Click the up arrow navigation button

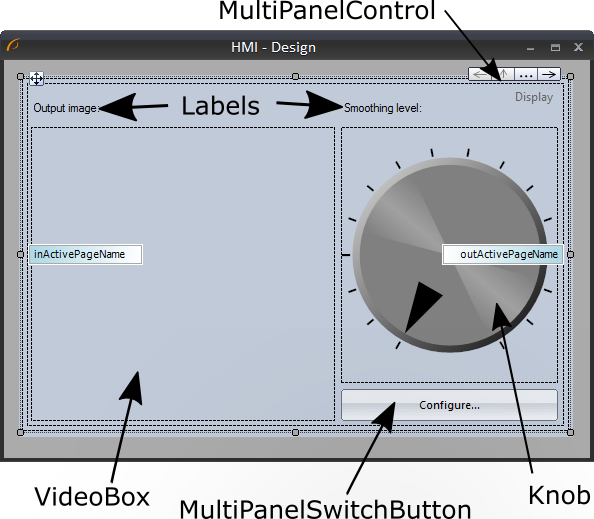tap(503, 74)
